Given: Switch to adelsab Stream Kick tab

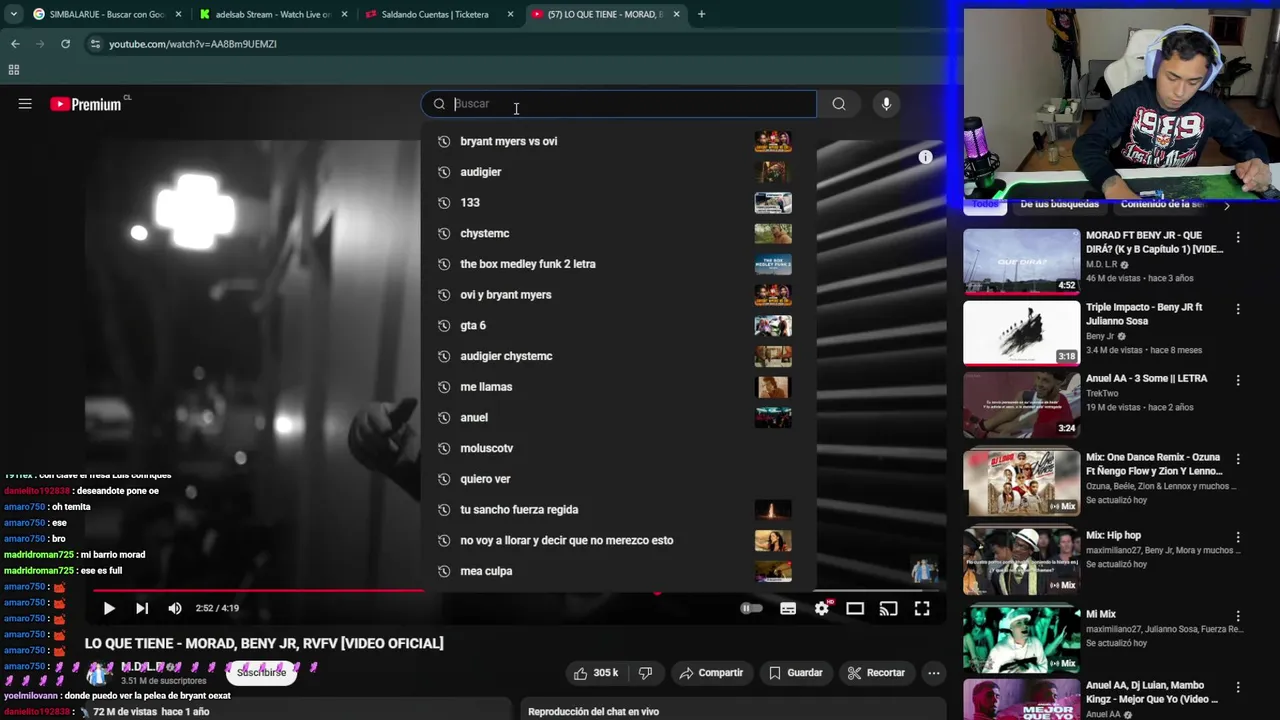Looking at the screenshot, I should click(x=272, y=14).
